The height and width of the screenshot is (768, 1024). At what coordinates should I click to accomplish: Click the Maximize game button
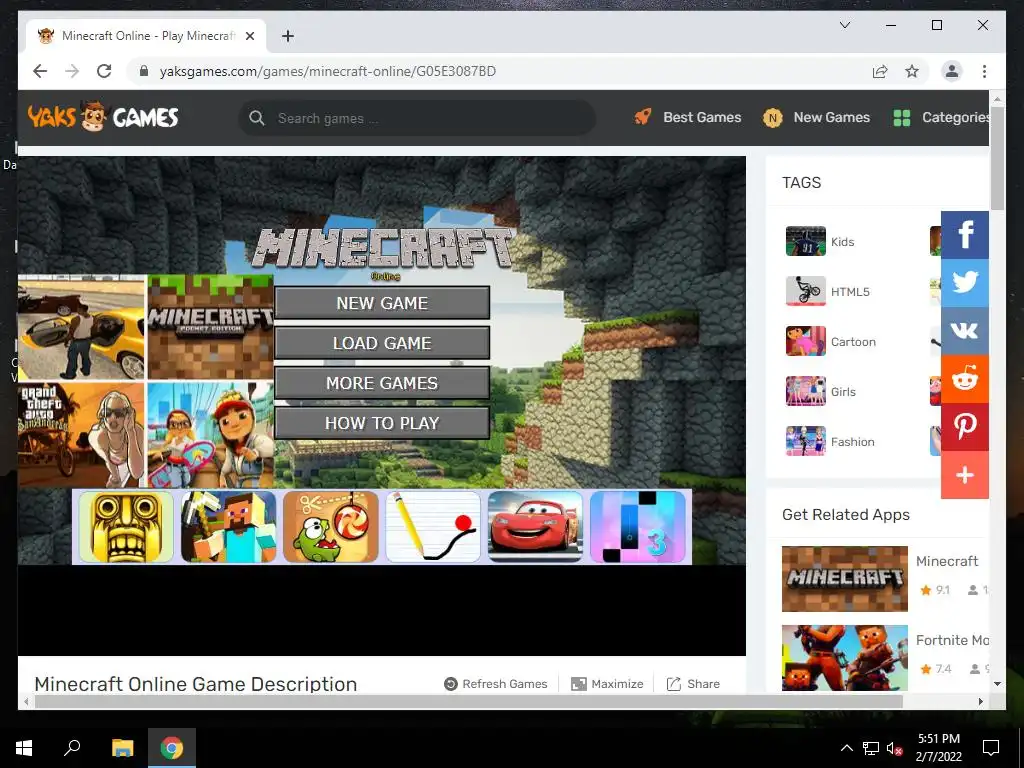tap(607, 684)
